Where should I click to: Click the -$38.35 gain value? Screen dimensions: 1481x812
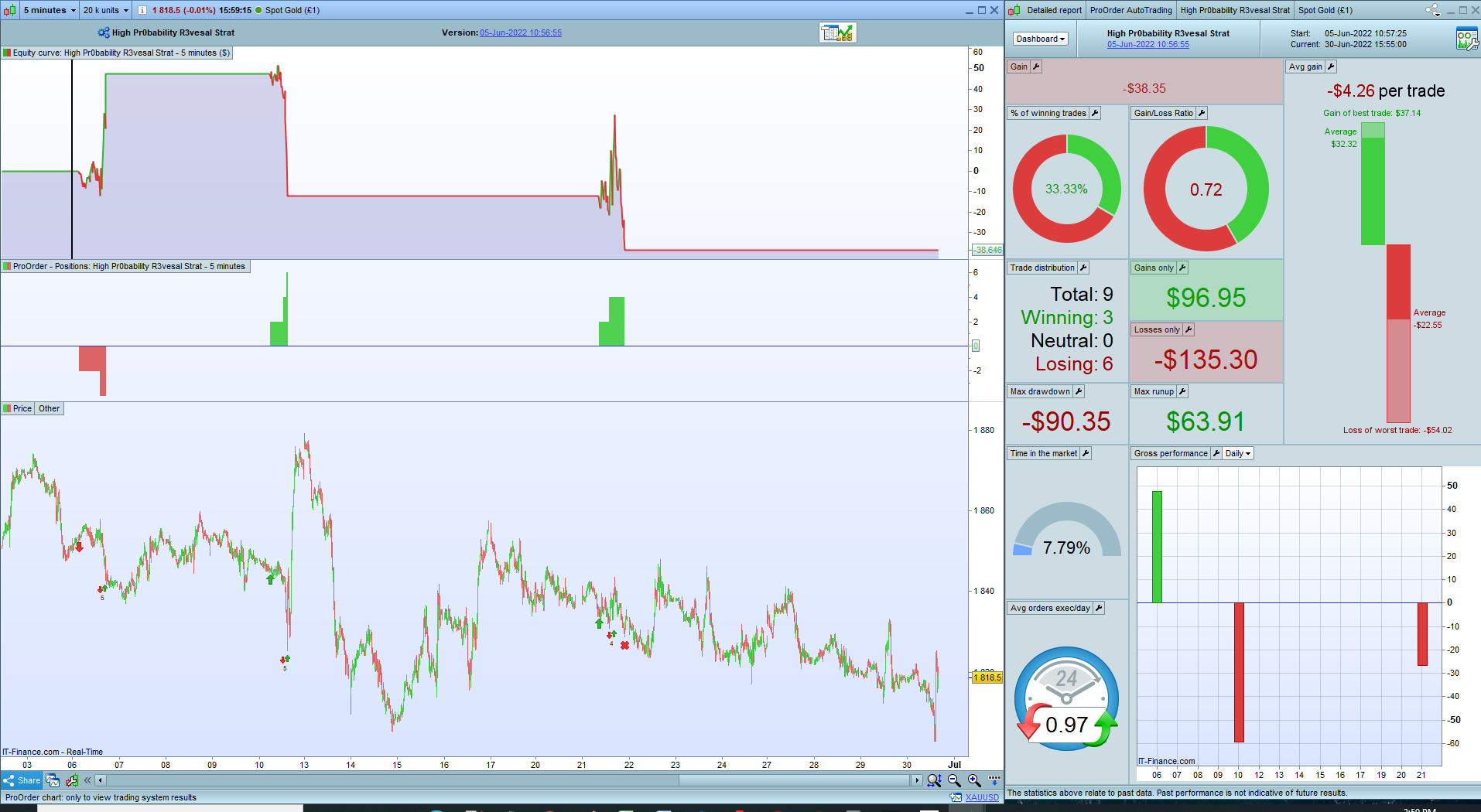pyautogui.click(x=1144, y=88)
